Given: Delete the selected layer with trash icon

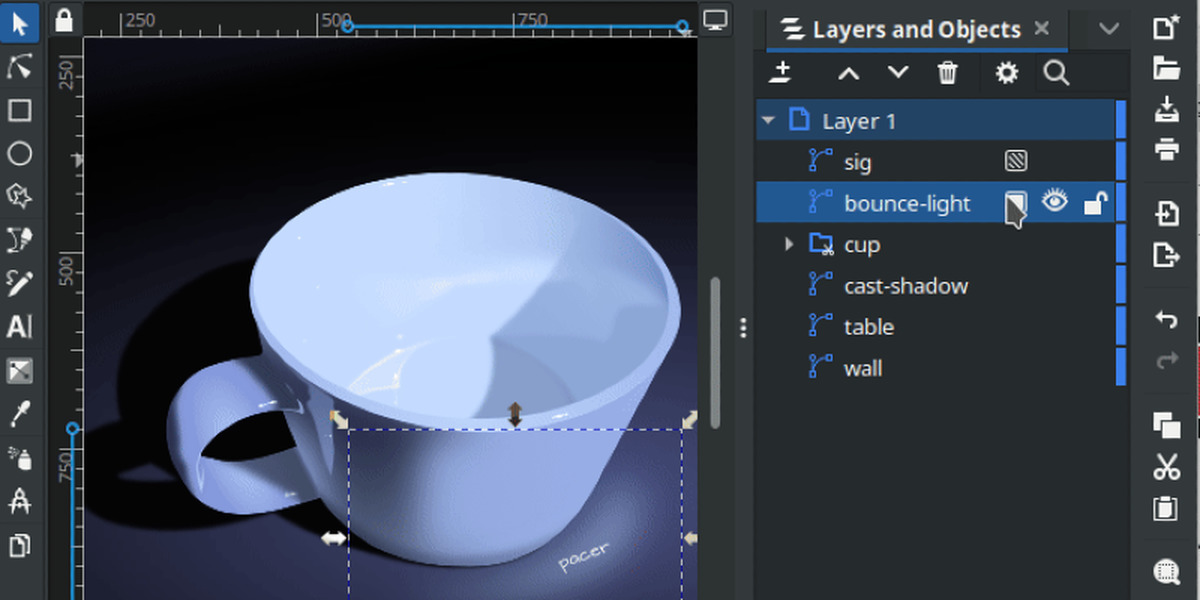Looking at the screenshot, I should pyautogui.click(x=947, y=73).
